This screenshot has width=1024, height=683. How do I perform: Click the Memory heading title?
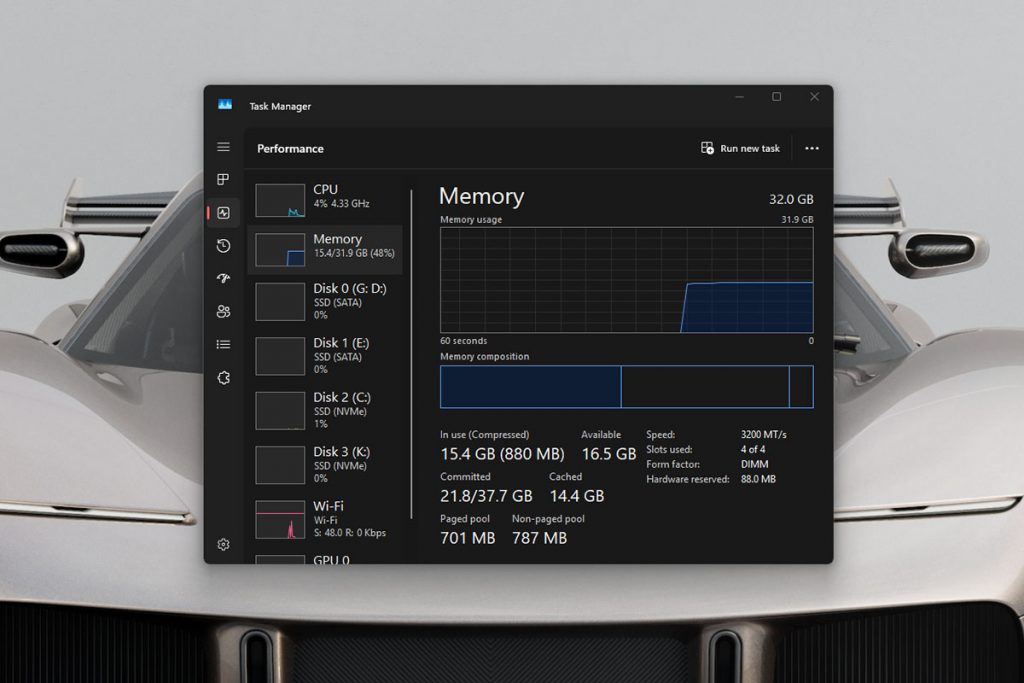pyautogui.click(x=481, y=196)
